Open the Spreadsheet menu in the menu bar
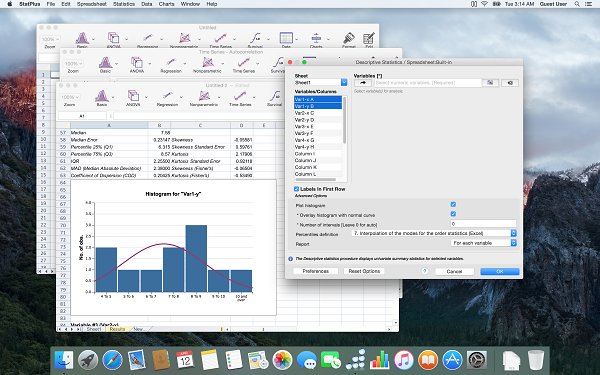This screenshot has height=375, width=600. click(x=91, y=4)
